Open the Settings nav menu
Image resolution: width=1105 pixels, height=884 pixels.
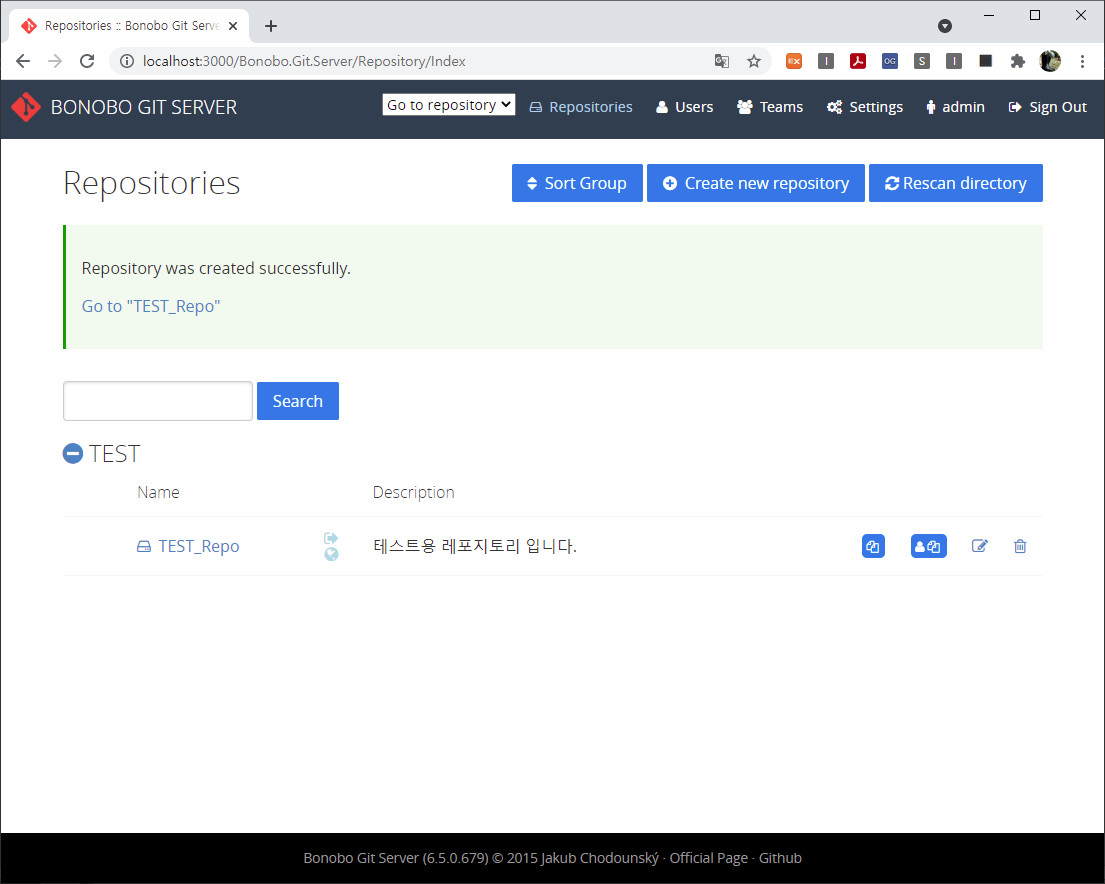point(865,107)
